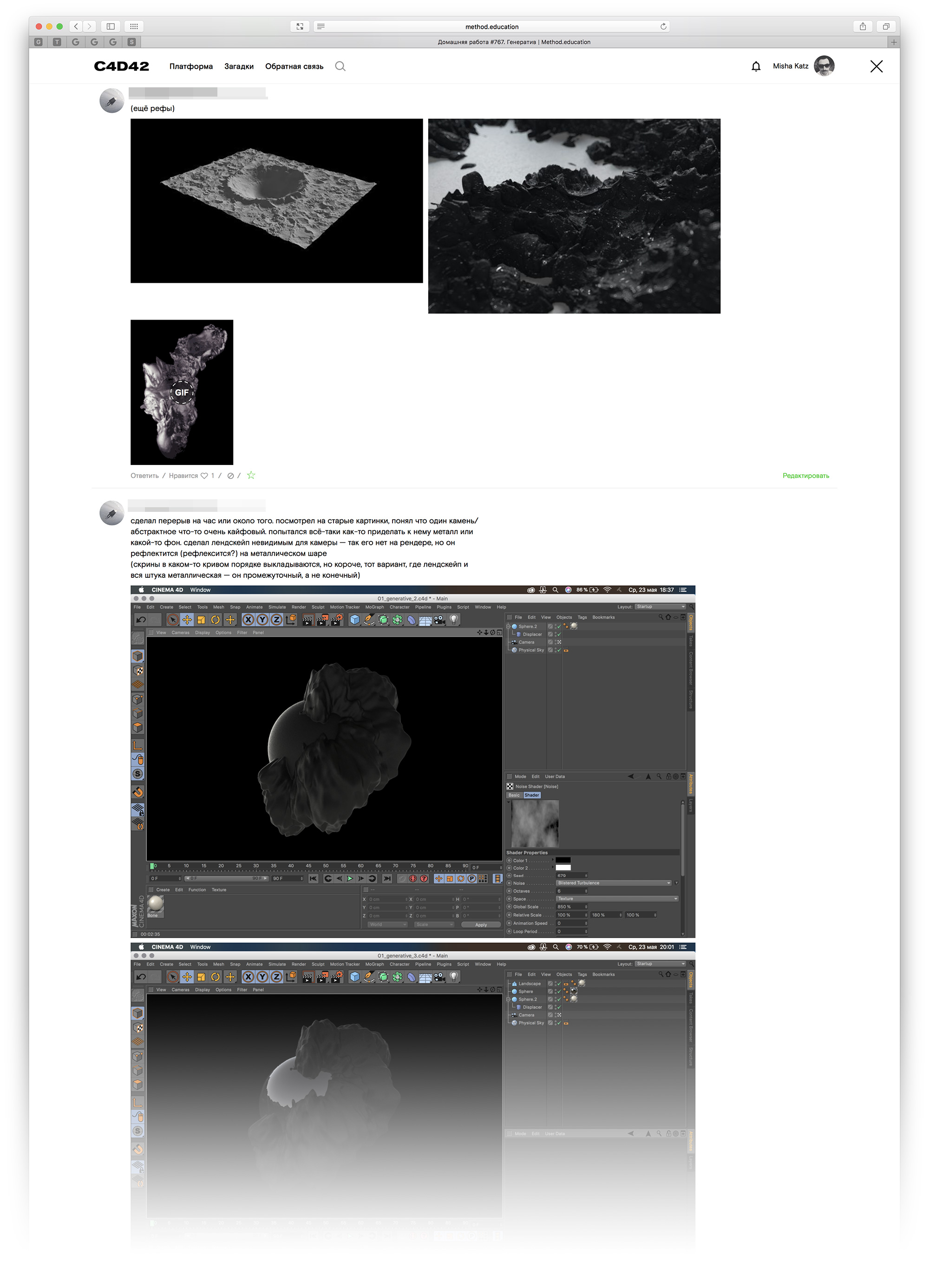This screenshot has height=1288, width=929.
Task: Toggle the Y axis lock in 01_generative_2.c4d
Action: click(262, 620)
